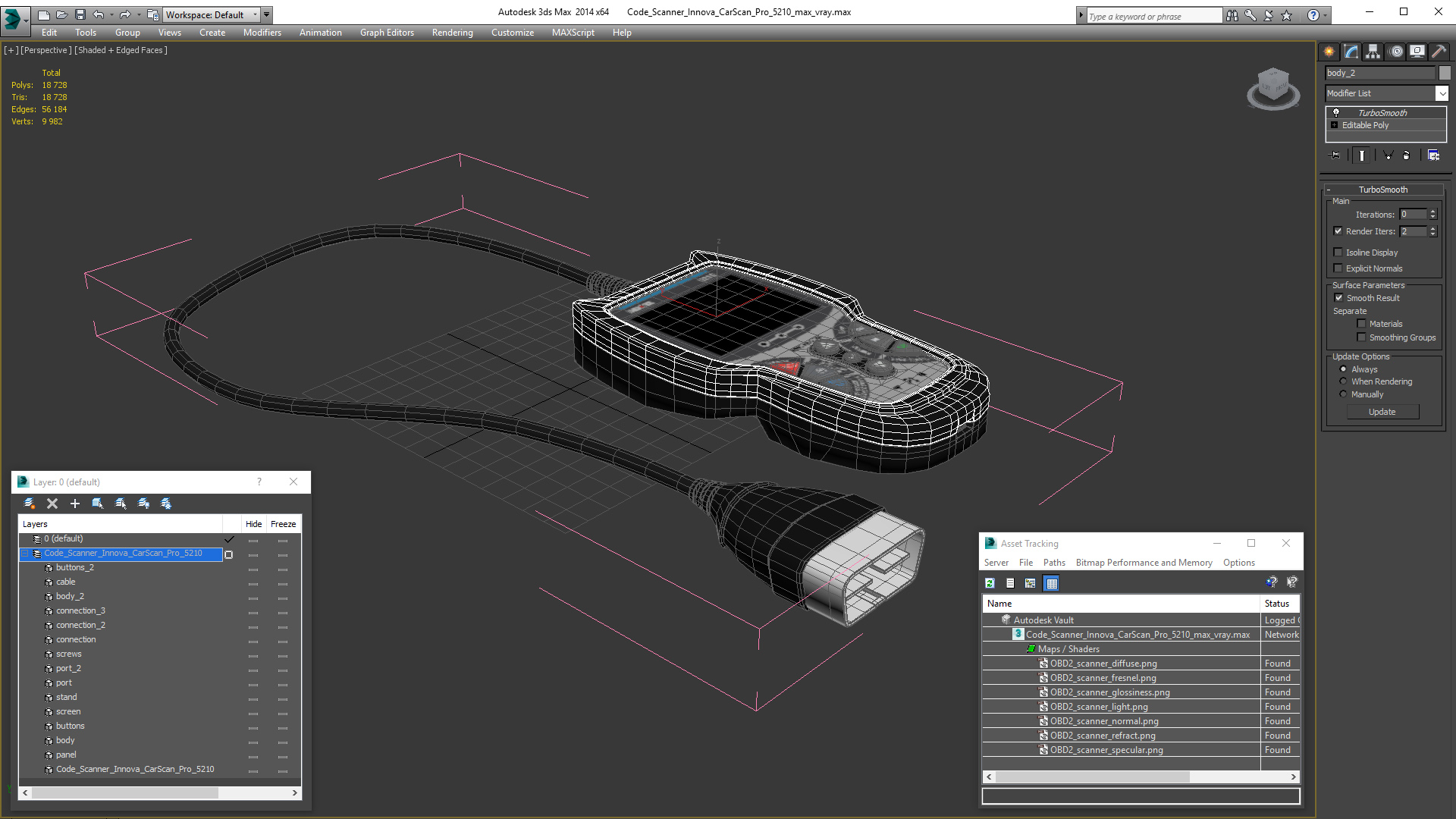Click the Asset Tracking horizontal scrollbar
1456x819 pixels.
[1141, 777]
